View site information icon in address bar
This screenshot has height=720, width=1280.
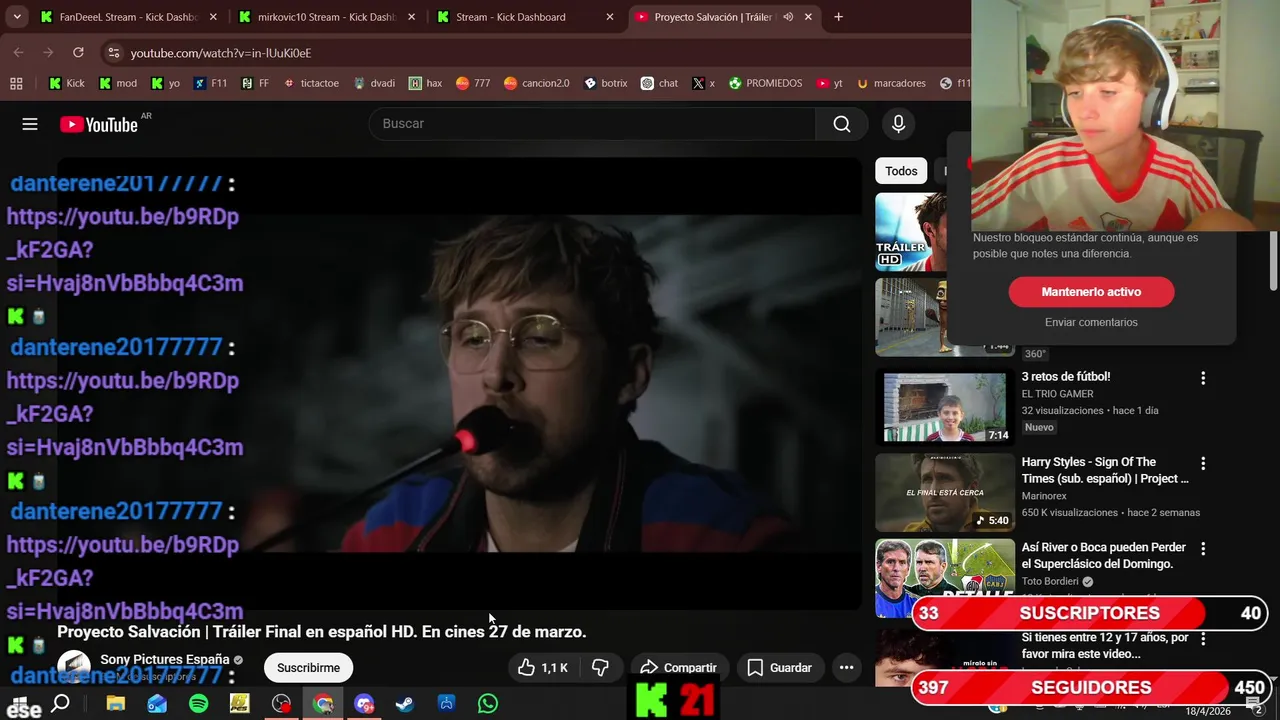113,52
